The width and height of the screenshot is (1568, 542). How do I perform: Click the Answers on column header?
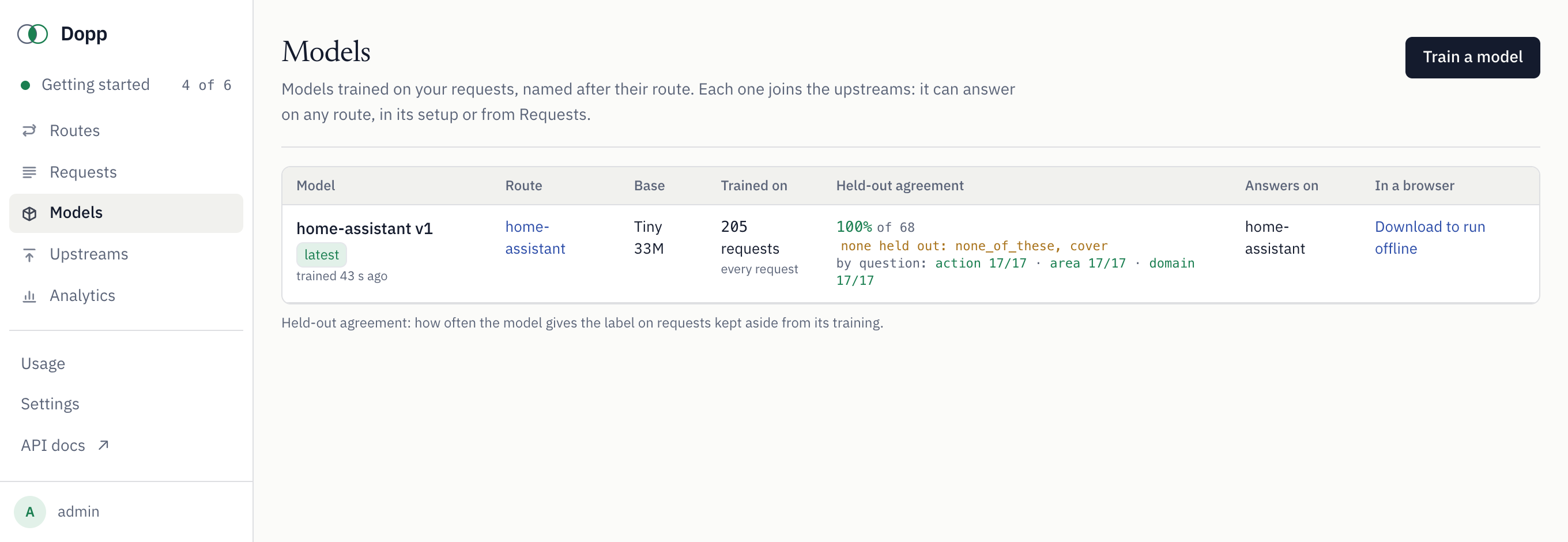[1281, 186]
